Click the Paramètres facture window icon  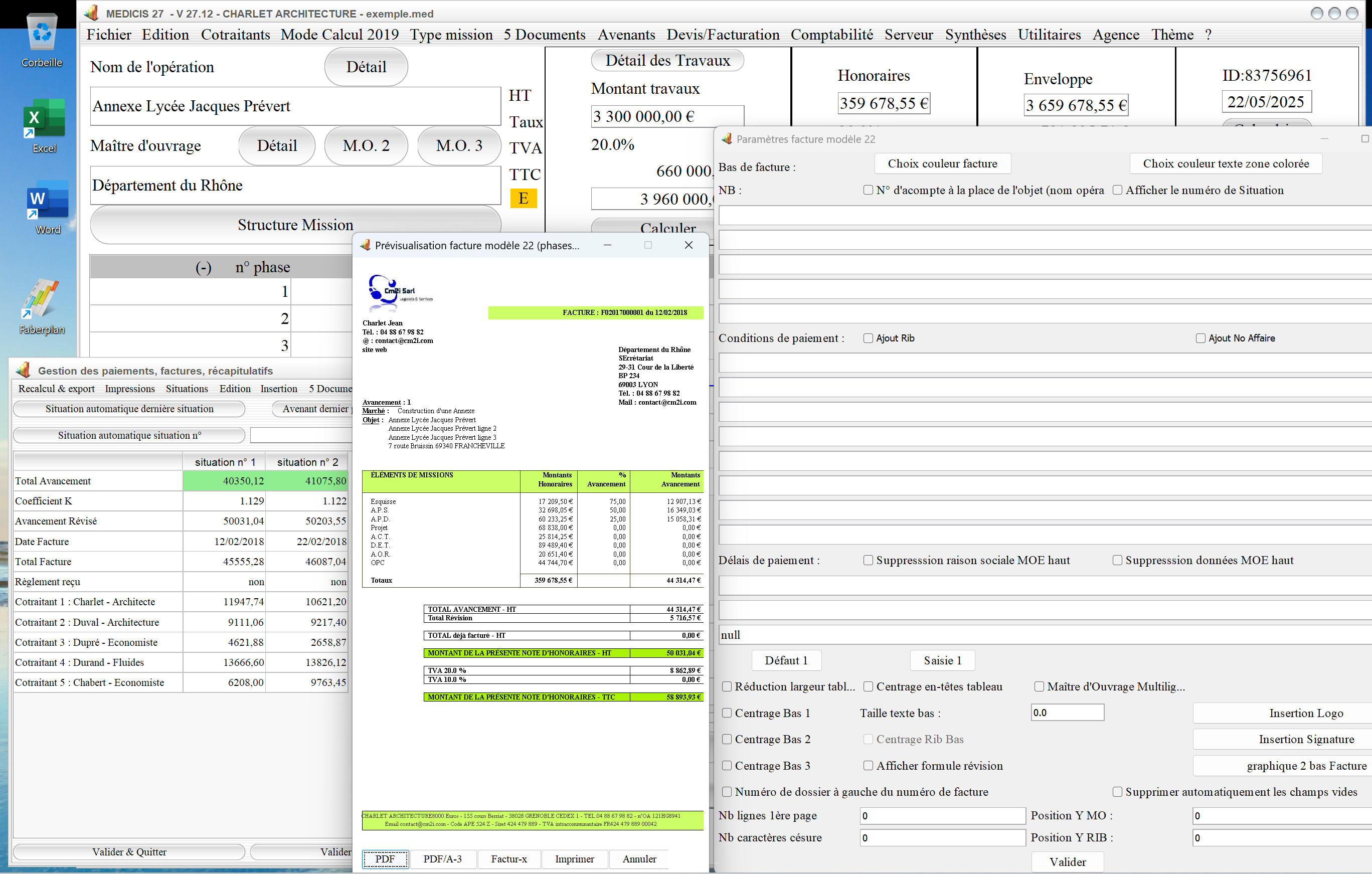pos(727,139)
